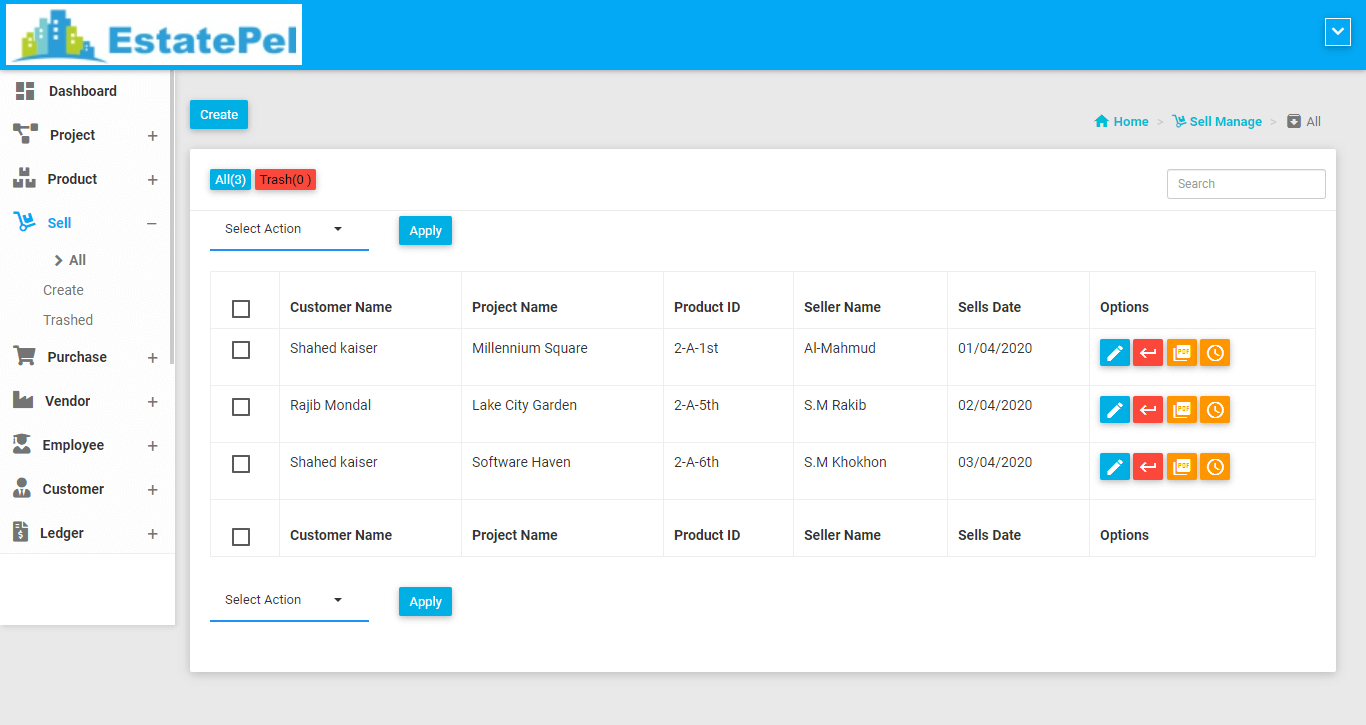Viewport: 1366px width, 725px height.
Task: Collapse the Sell menu with minus sign
Action: 152,224
